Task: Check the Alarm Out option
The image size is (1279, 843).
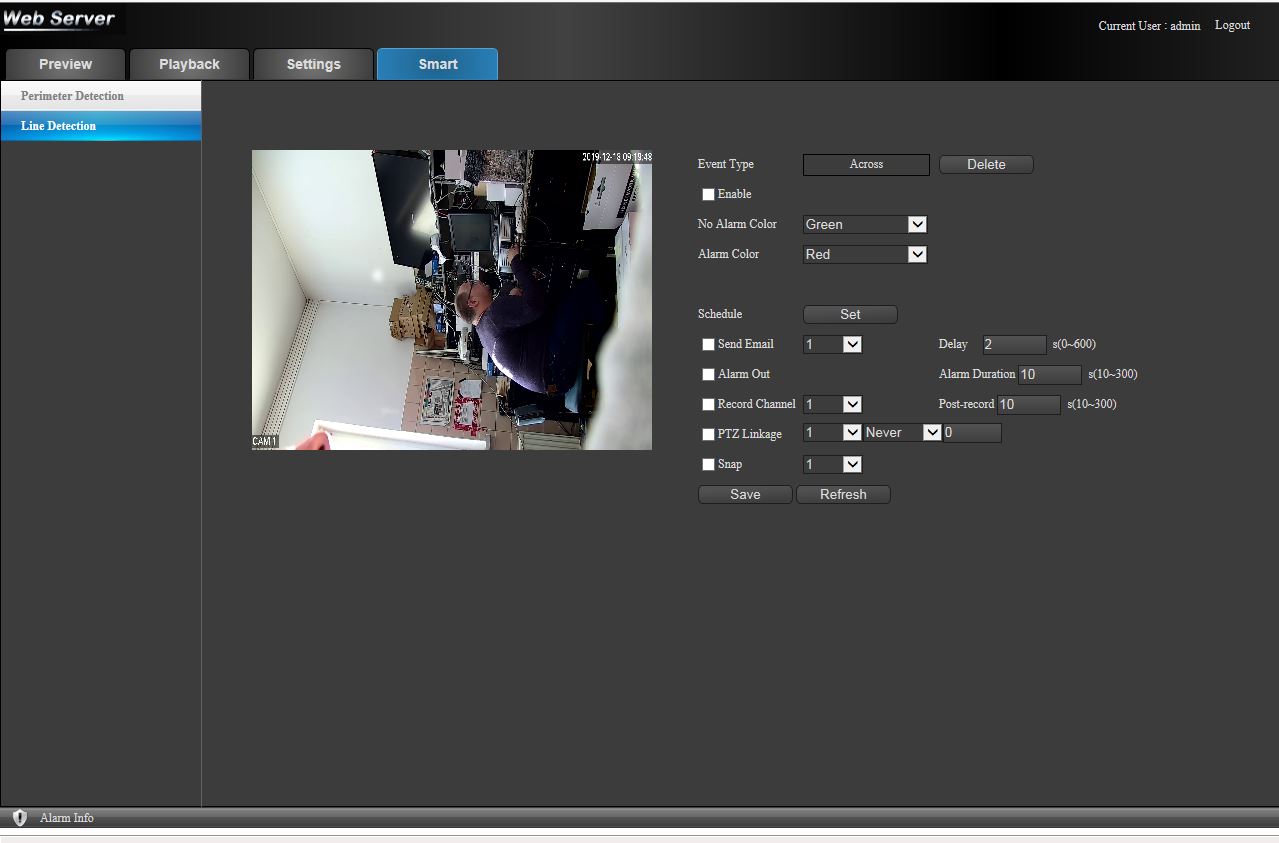Action: coord(708,375)
